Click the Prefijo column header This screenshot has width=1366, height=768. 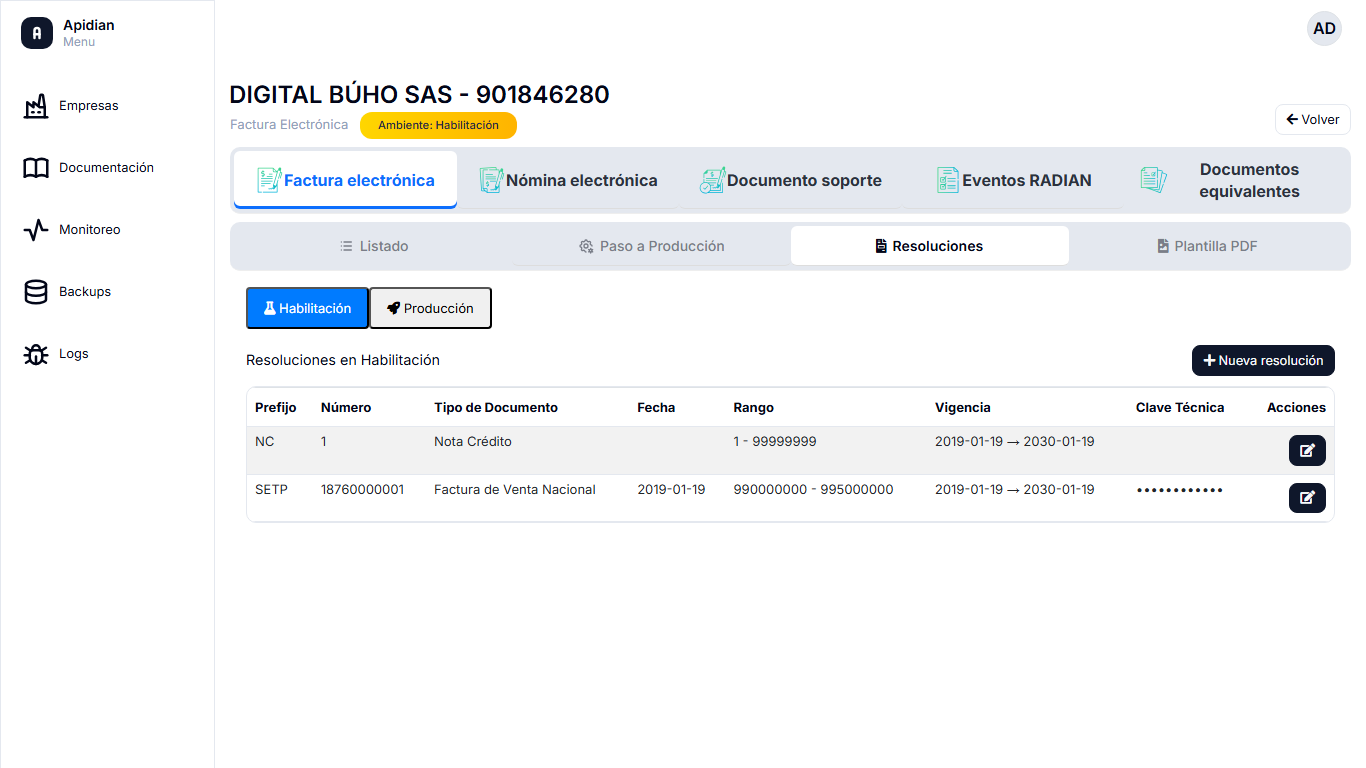276,407
